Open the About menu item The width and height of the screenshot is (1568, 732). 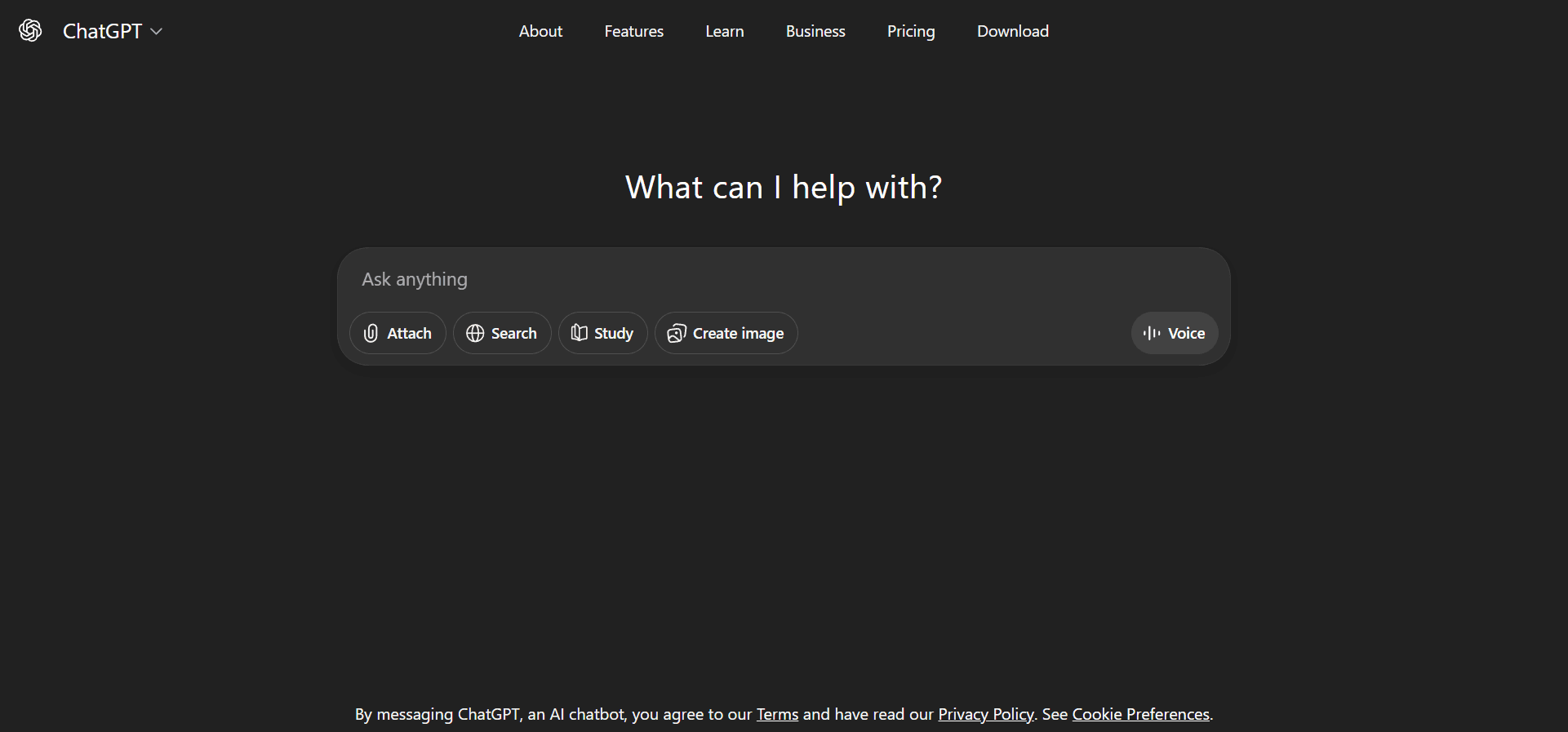[x=540, y=31]
